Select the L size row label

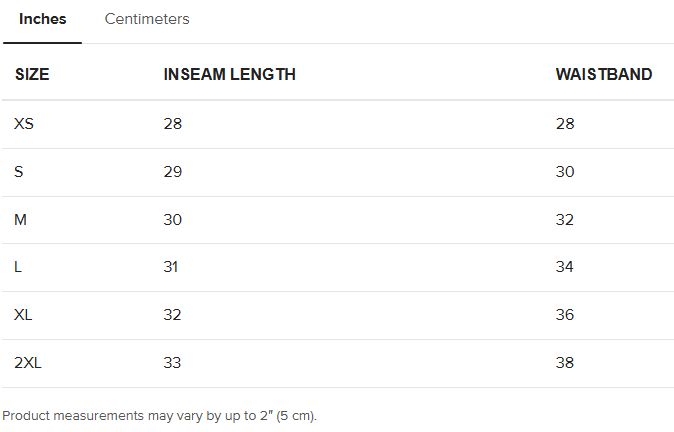[18, 267]
